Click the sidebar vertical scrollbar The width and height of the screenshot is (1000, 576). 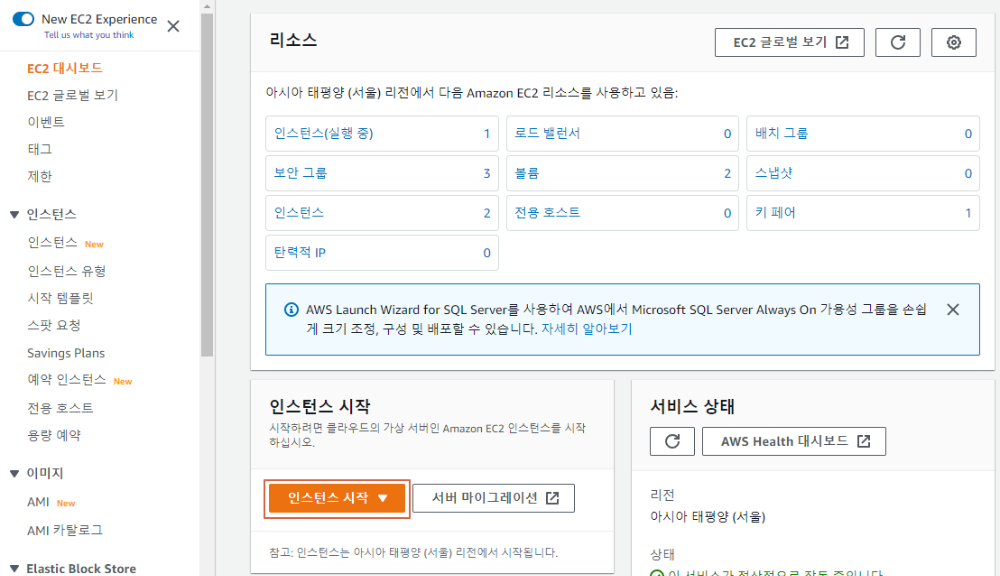point(207,185)
